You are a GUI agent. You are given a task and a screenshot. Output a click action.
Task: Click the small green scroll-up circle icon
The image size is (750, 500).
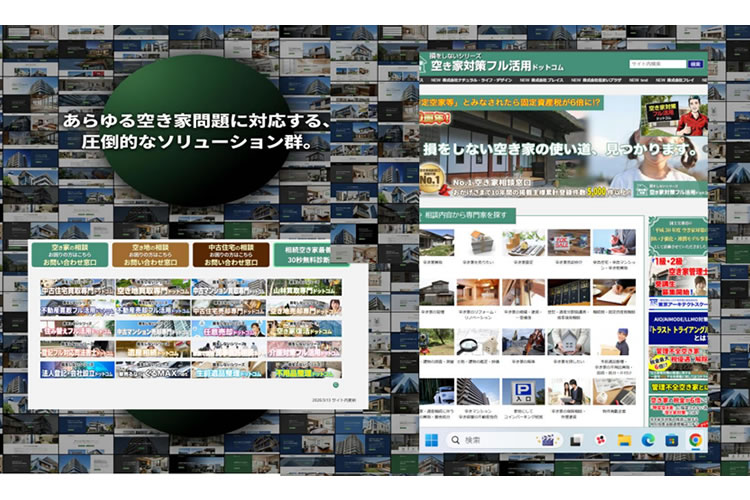(334, 385)
